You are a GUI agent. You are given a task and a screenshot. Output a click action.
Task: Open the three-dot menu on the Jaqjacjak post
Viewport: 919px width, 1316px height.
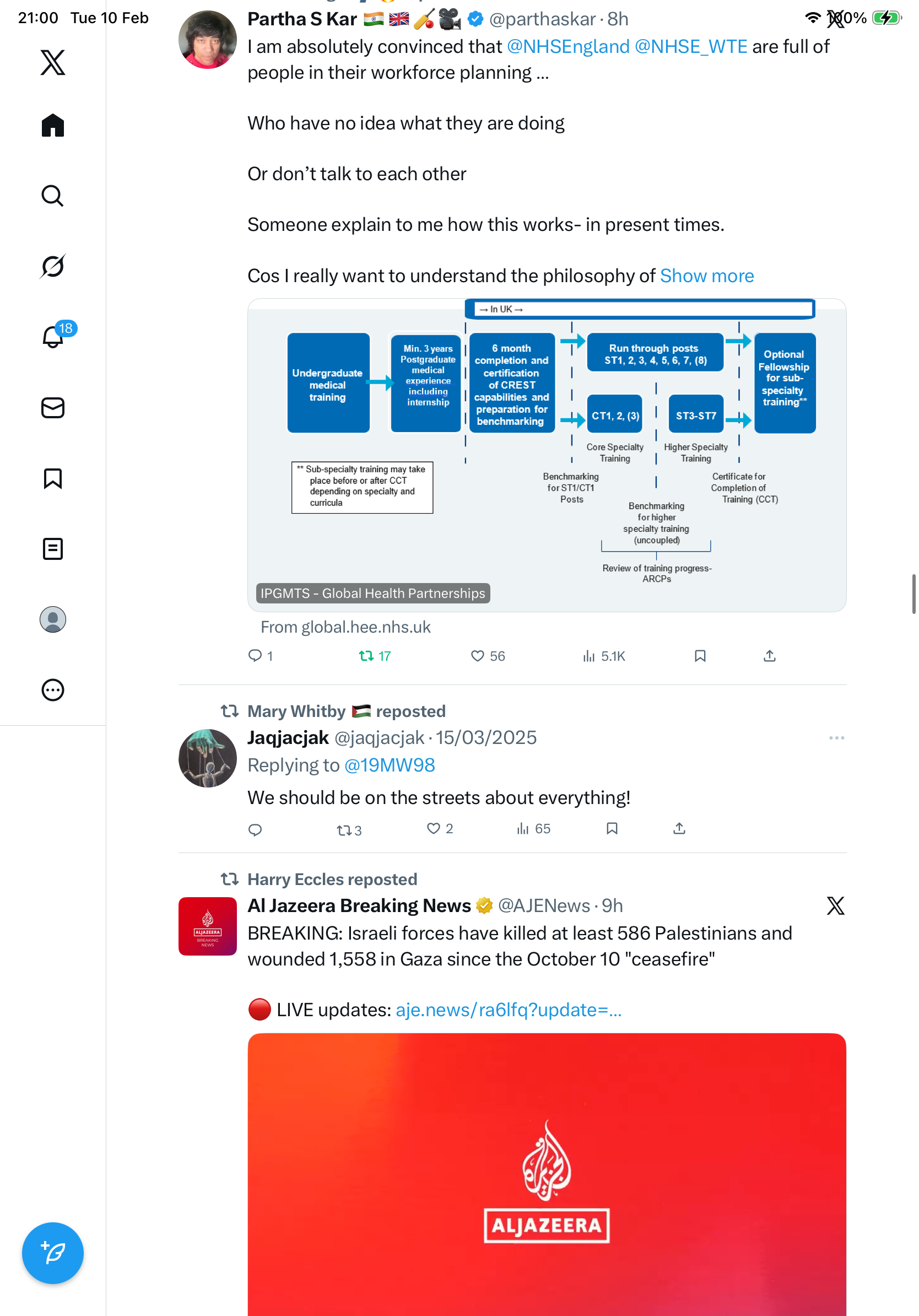(836, 738)
